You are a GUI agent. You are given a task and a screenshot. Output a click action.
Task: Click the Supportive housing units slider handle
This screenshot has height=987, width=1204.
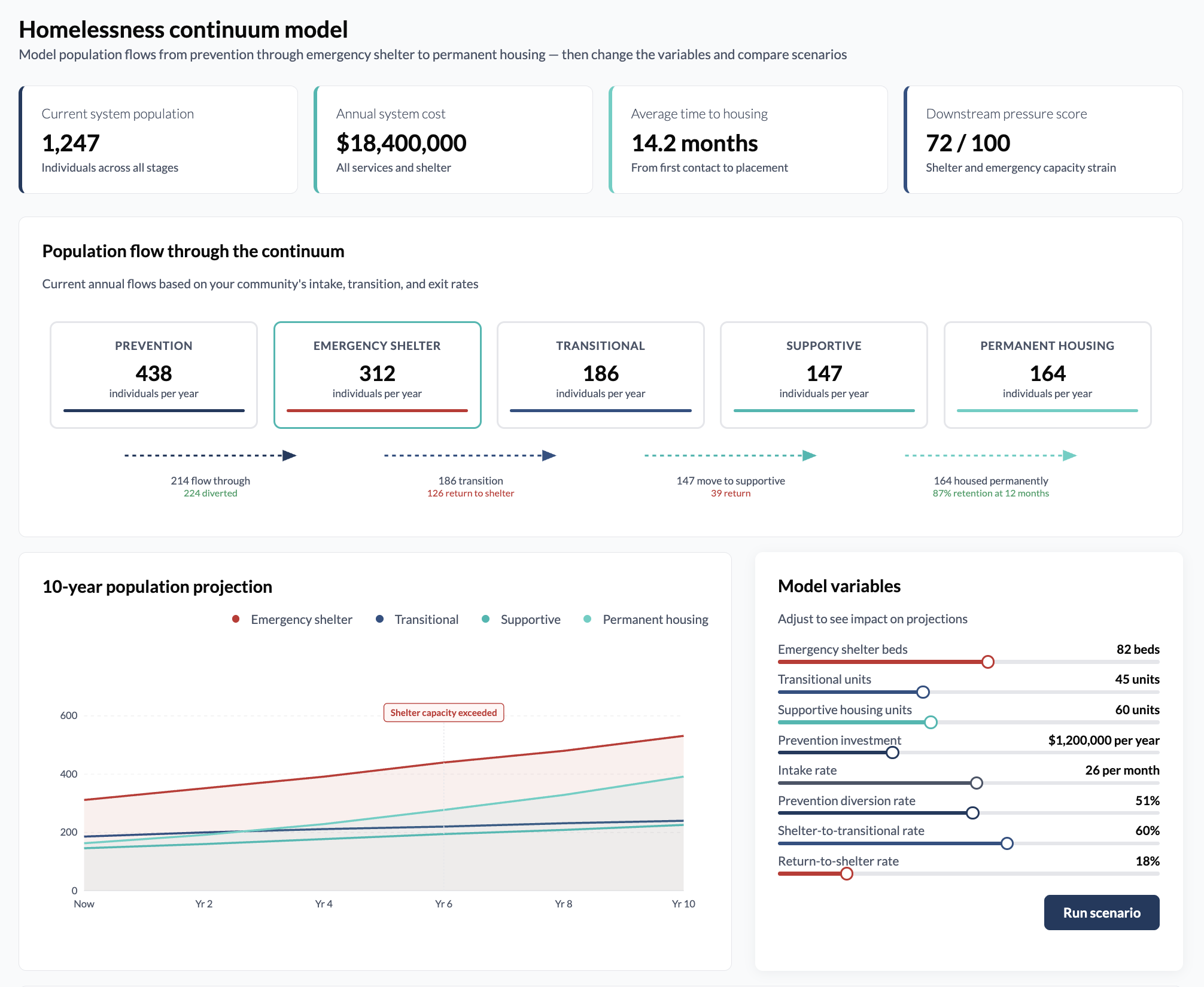pyautogui.click(x=931, y=722)
